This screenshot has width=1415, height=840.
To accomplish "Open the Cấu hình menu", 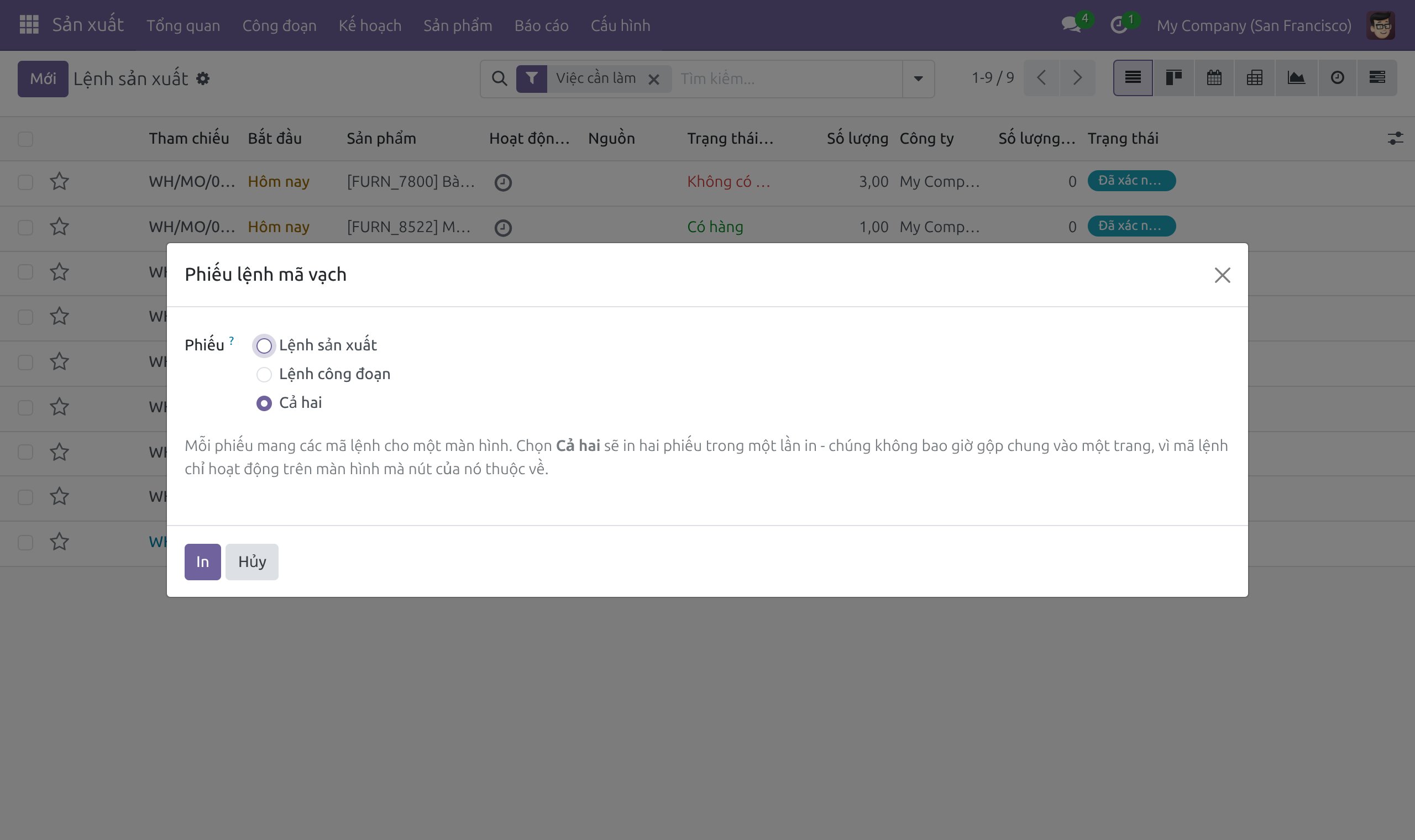I will 620,25.
